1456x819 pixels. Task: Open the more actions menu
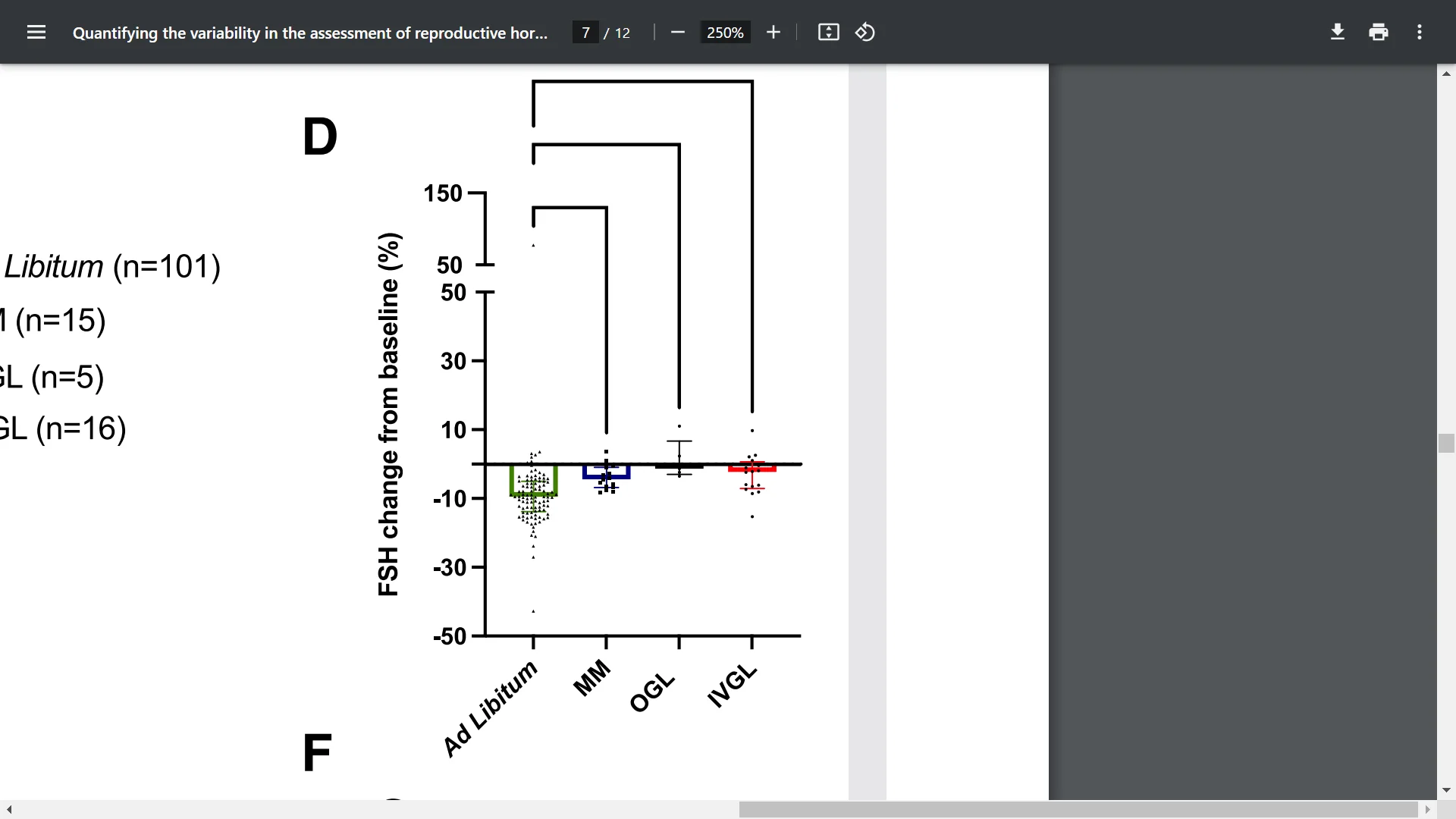(1420, 32)
